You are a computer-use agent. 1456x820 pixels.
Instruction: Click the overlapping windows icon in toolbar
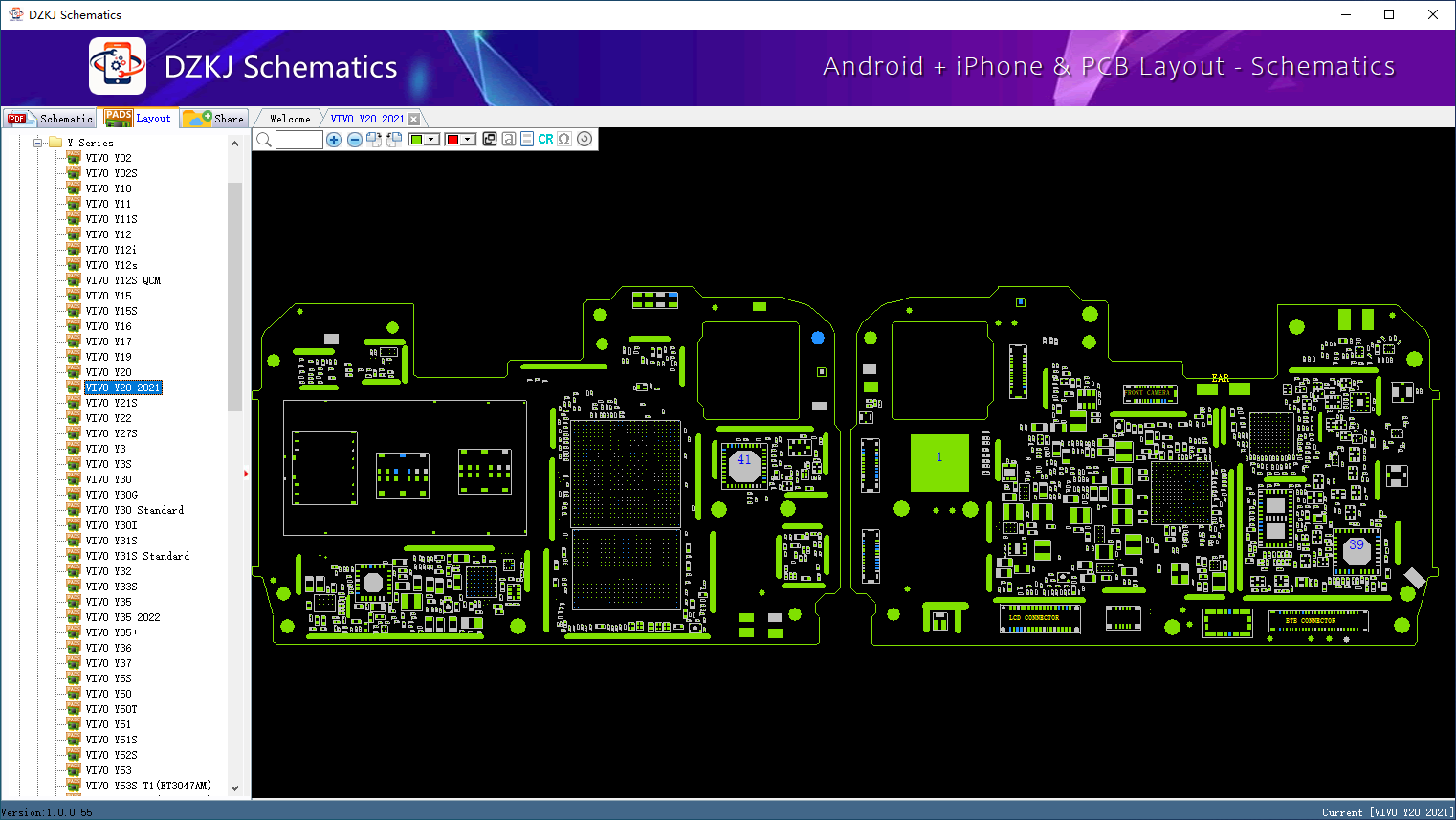point(490,140)
